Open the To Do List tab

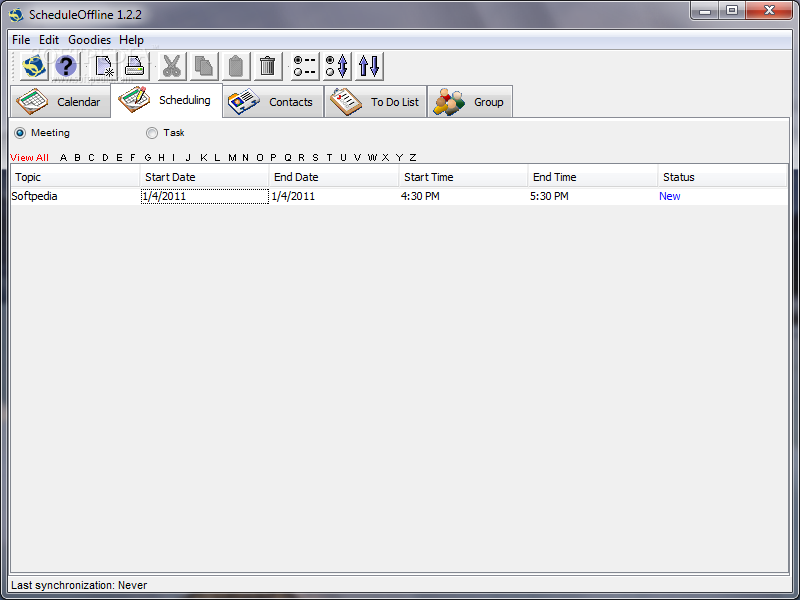(376, 102)
